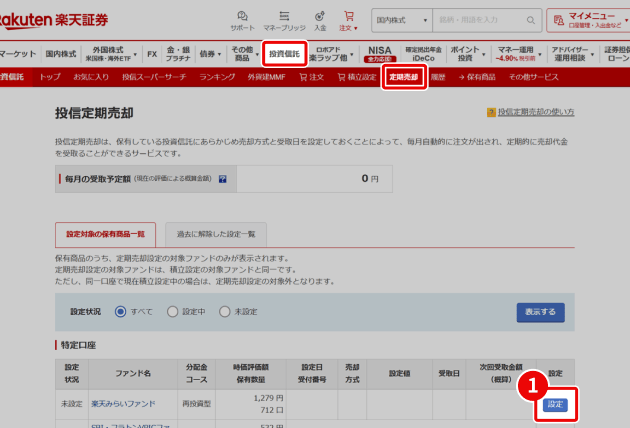Open the FX menu item
630x428 pixels.
(x=152, y=54)
